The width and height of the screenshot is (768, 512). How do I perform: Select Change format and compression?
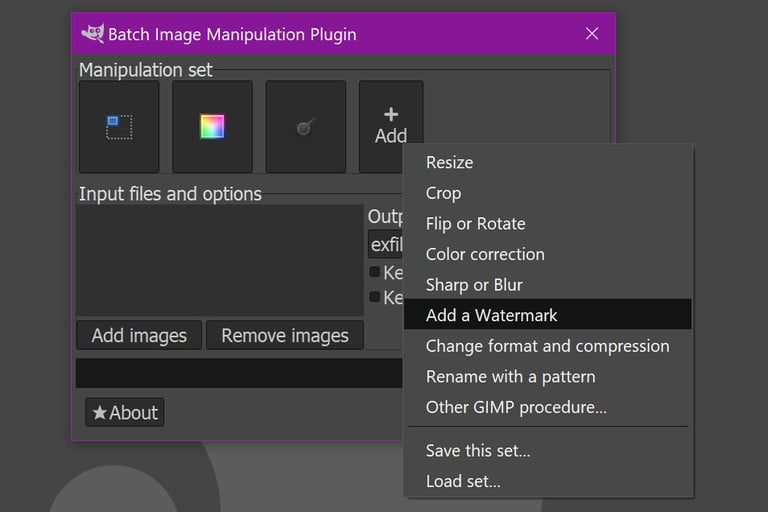548,346
